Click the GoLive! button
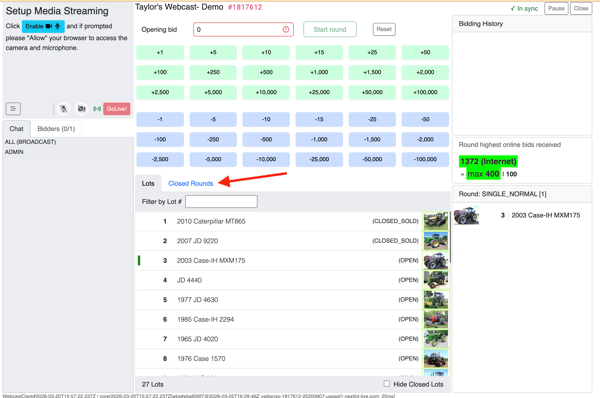This screenshot has width=600, height=398. point(116,109)
